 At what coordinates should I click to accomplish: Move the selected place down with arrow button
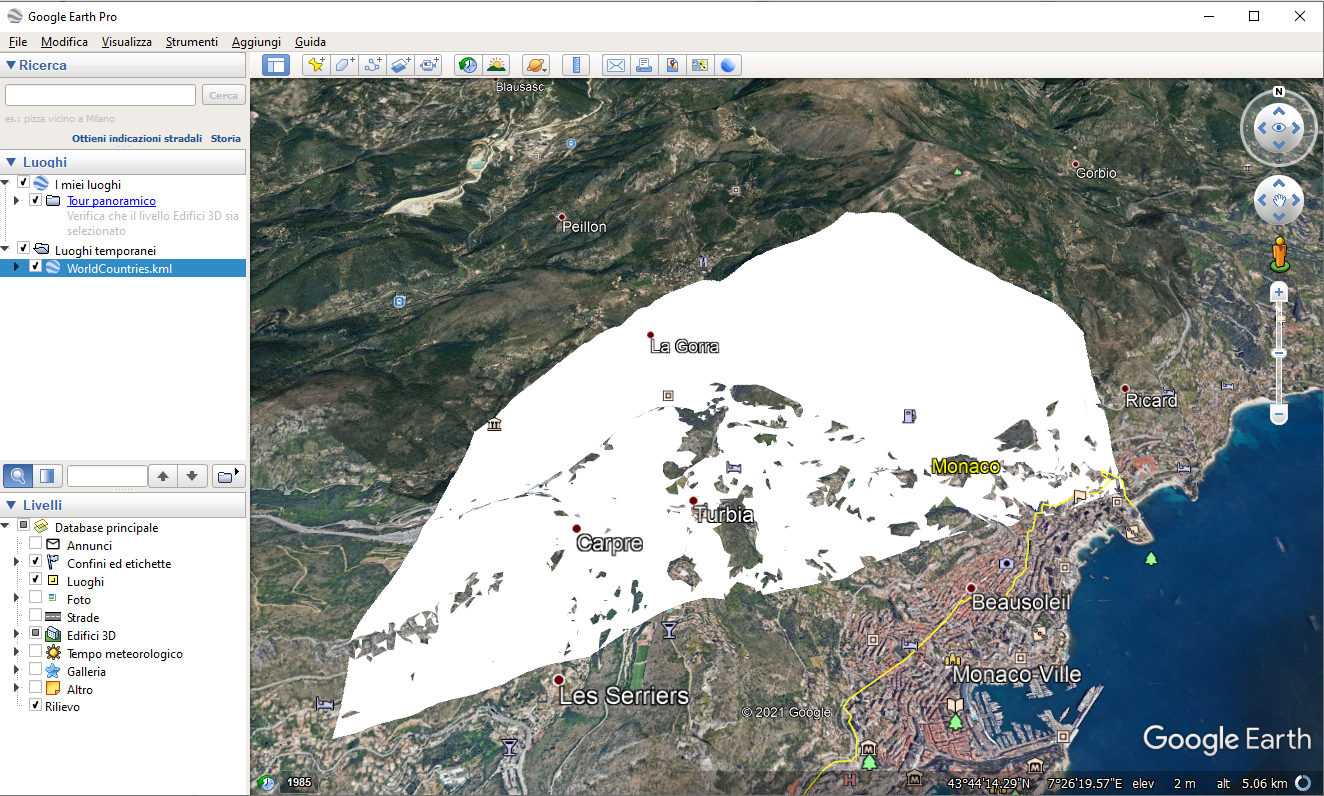point(193,476)
